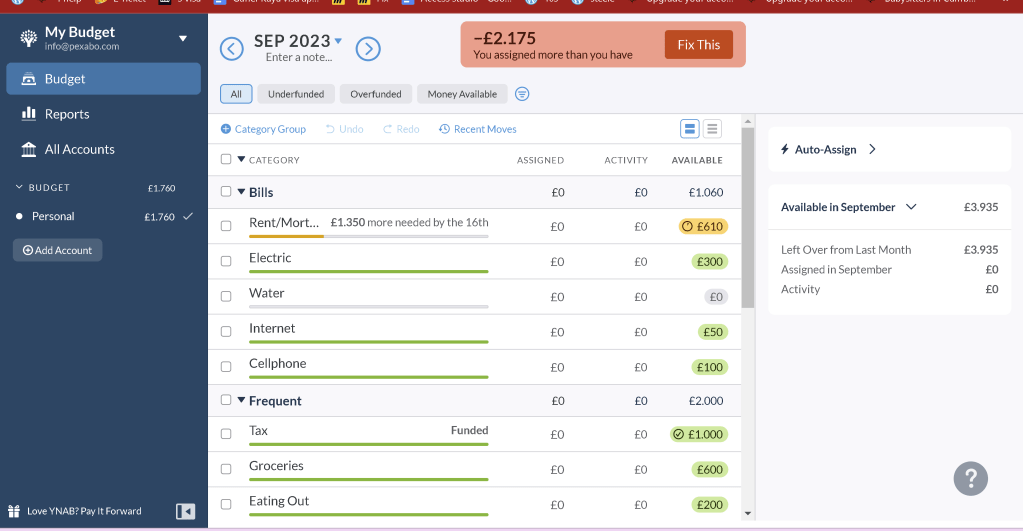Click the checkmark next to Personal account
The width and height of the screenshot is (1023, 531).
[x=188, y=216]
